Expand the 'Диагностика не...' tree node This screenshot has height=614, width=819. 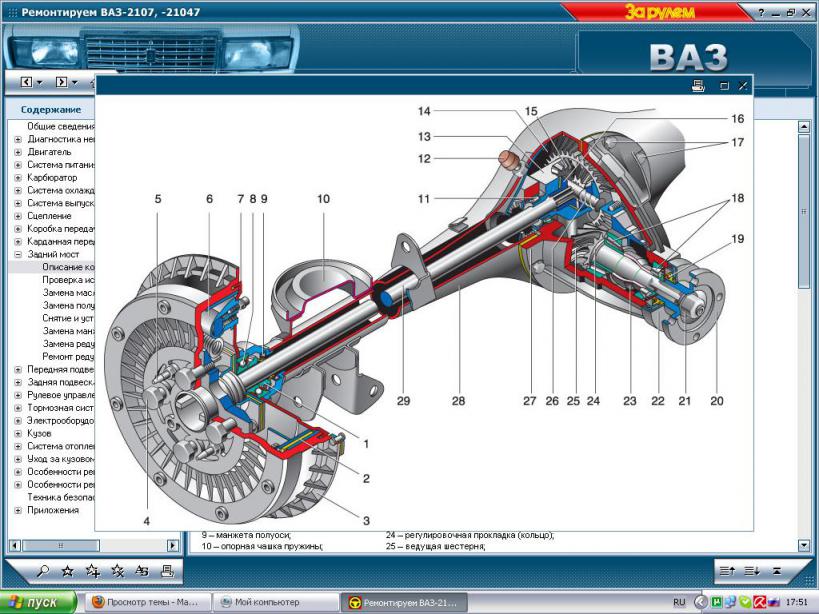point(18,139)
